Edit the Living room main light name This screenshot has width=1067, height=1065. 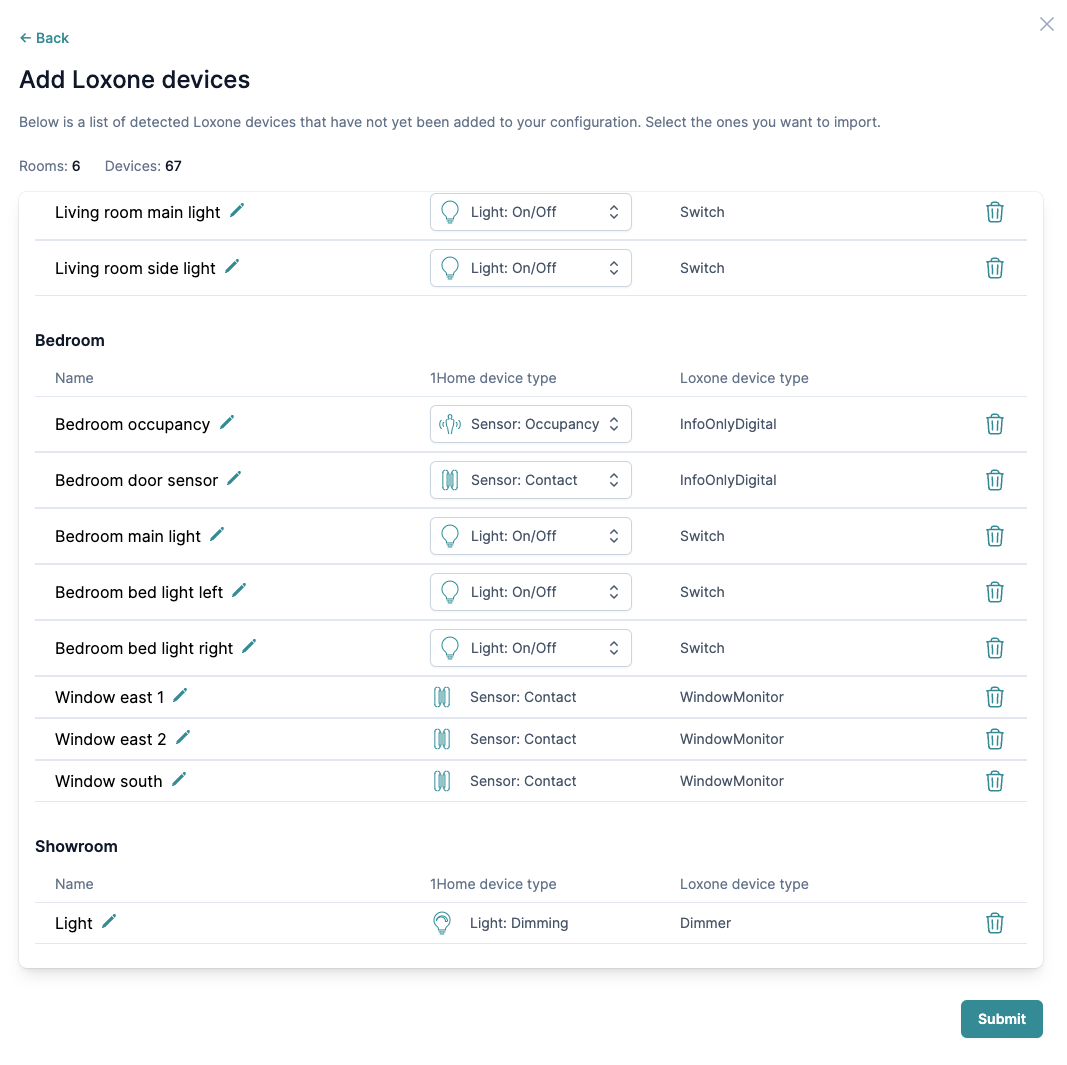click(x=237, y=210)
